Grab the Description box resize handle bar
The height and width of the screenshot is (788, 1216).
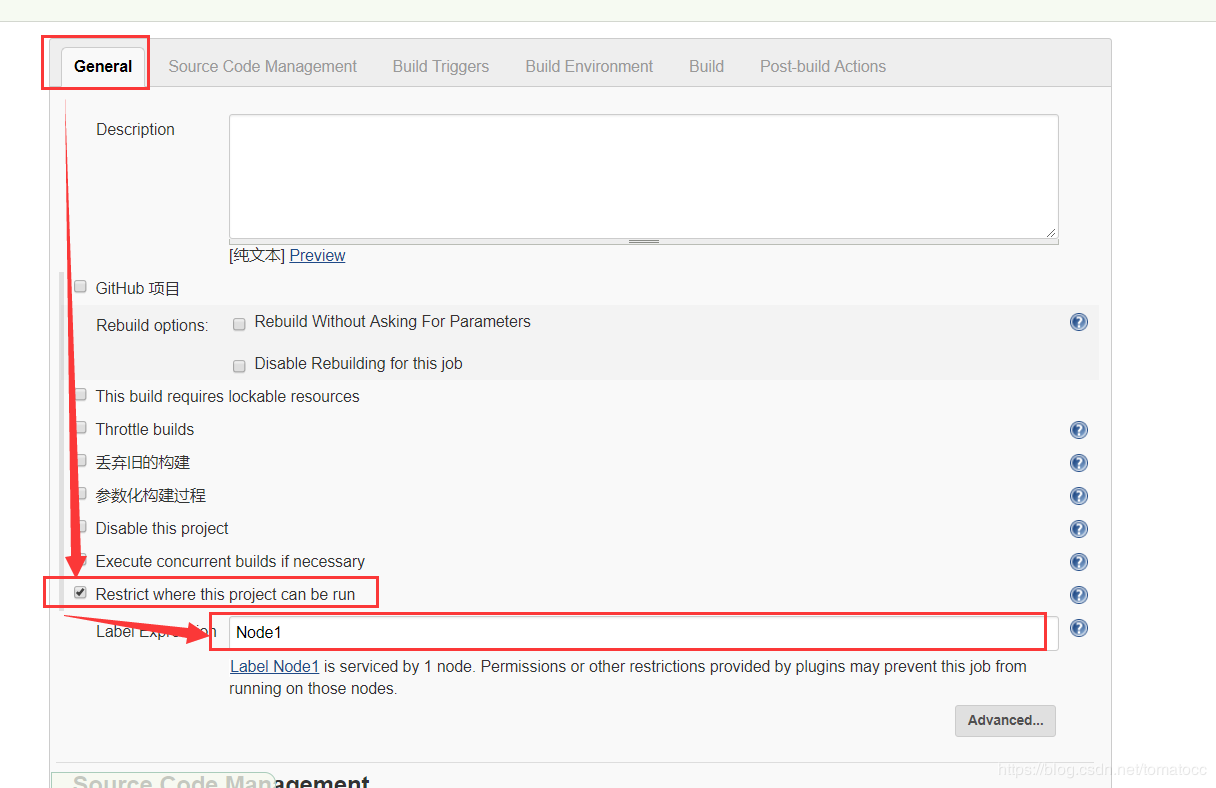pos(643,241)
